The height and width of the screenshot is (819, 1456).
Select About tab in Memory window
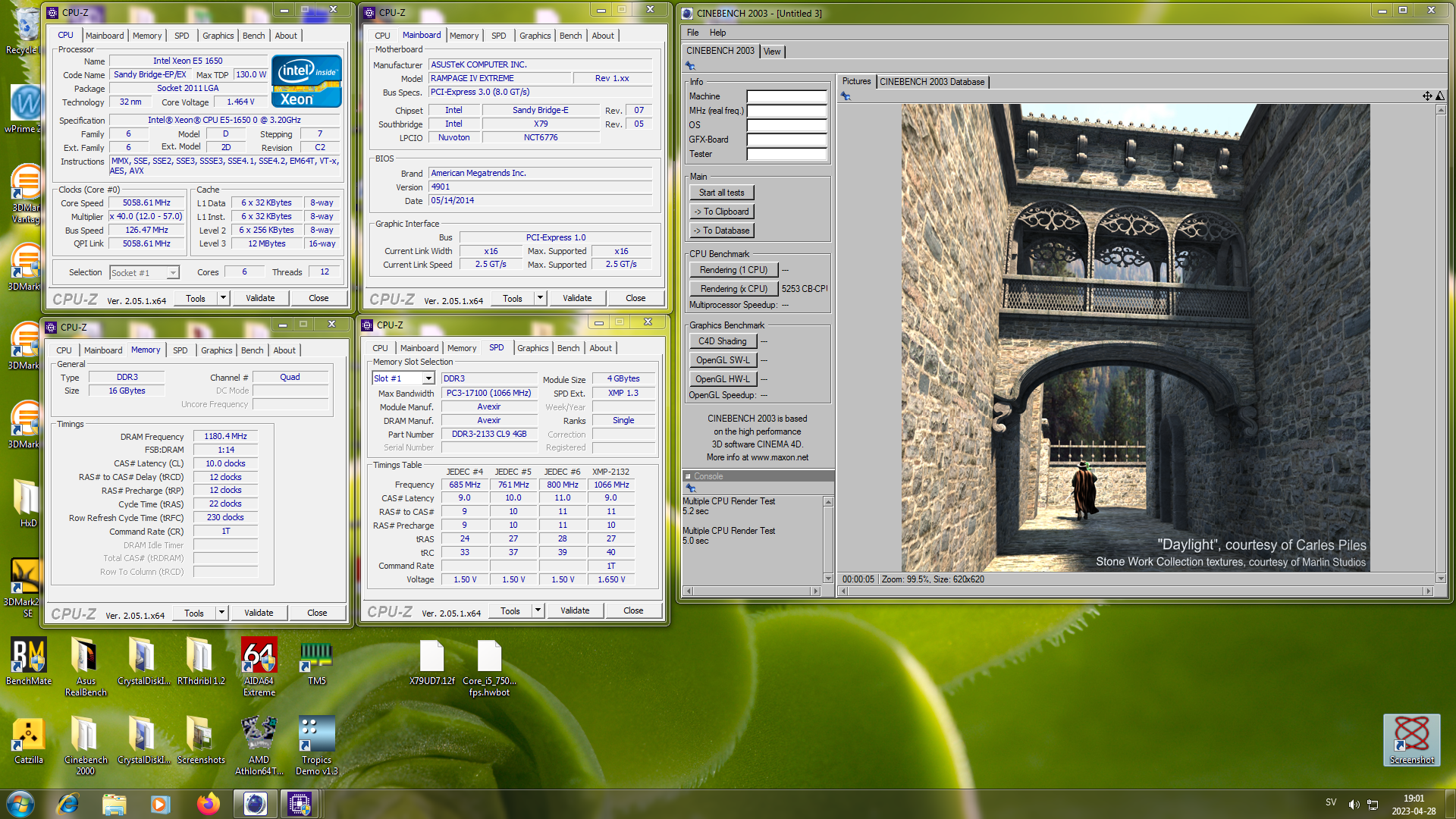tap(284, 350)
